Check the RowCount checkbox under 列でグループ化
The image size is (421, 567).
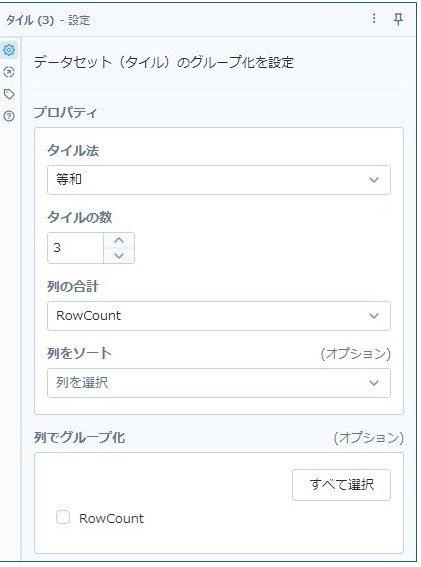63,517
